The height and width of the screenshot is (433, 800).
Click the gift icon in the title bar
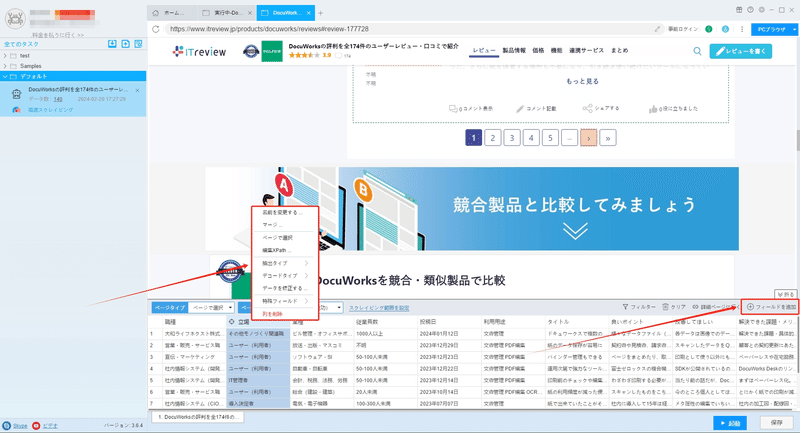click(739, 10)
